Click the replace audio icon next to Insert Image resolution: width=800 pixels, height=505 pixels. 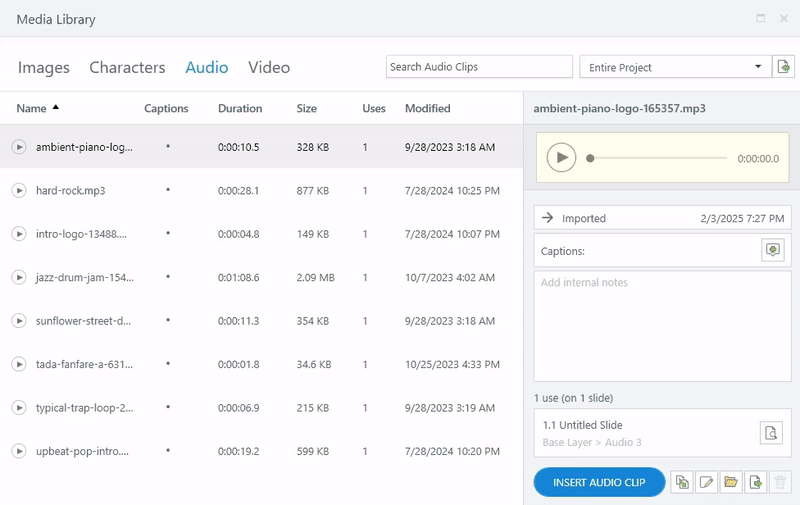(x=682, y=482)
